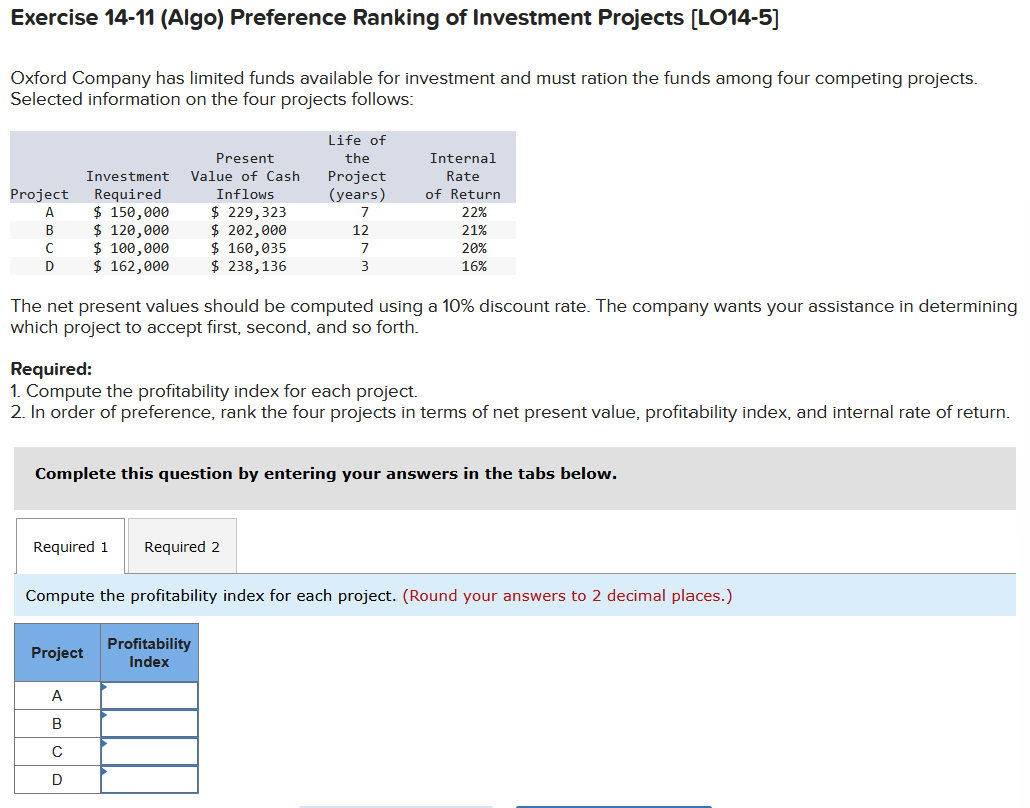1030x808 pixels.
Task: Click blue triangle marker in Project A cell
Action: pyautogui.click(x=104, y=687)
